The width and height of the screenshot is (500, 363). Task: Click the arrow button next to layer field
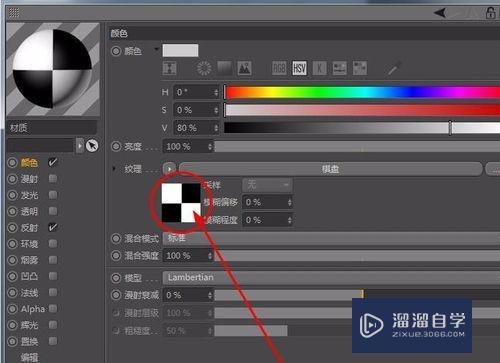(x=80, y=146)
